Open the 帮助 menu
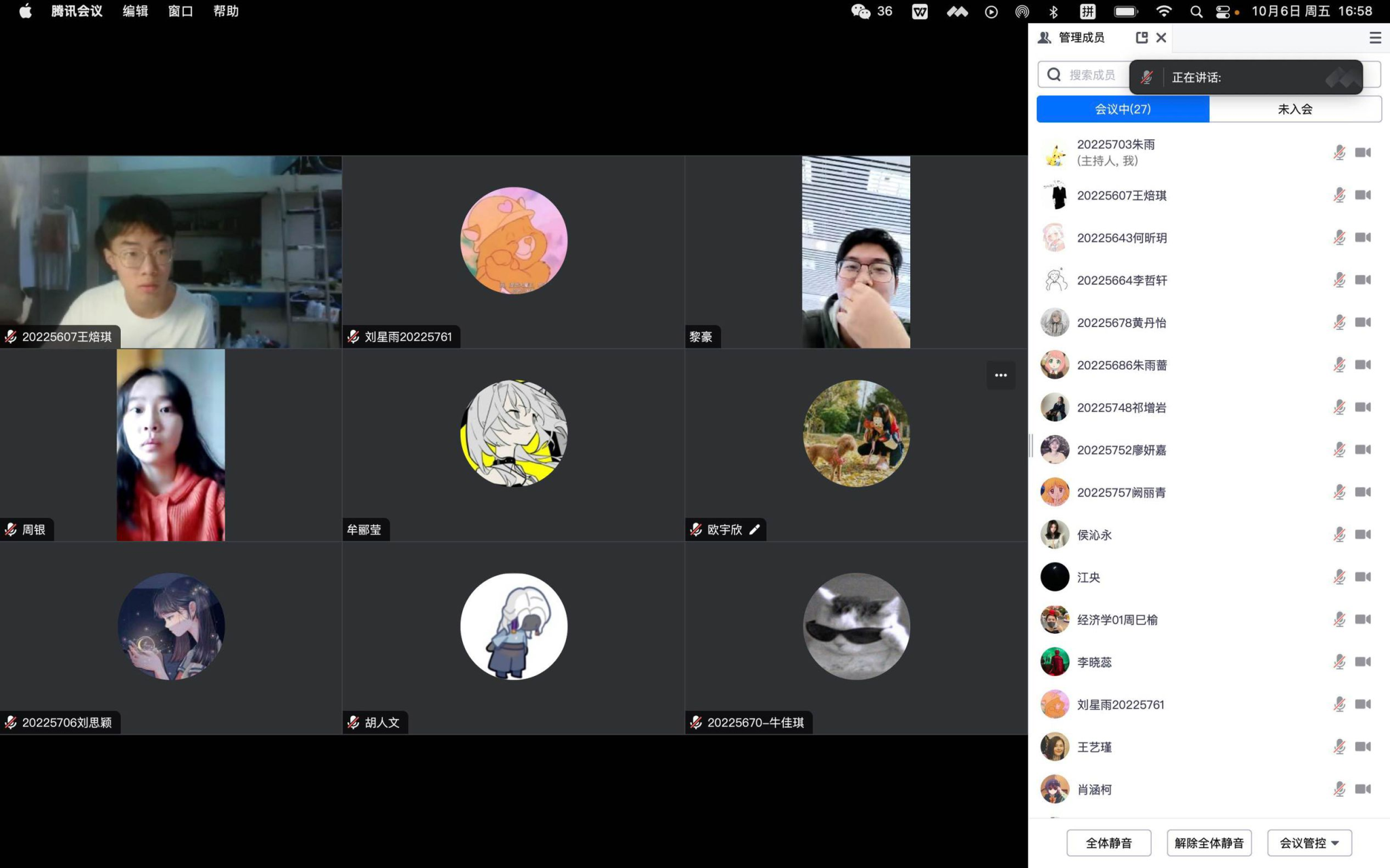1390x868 pixels. [x=226, y=12]
